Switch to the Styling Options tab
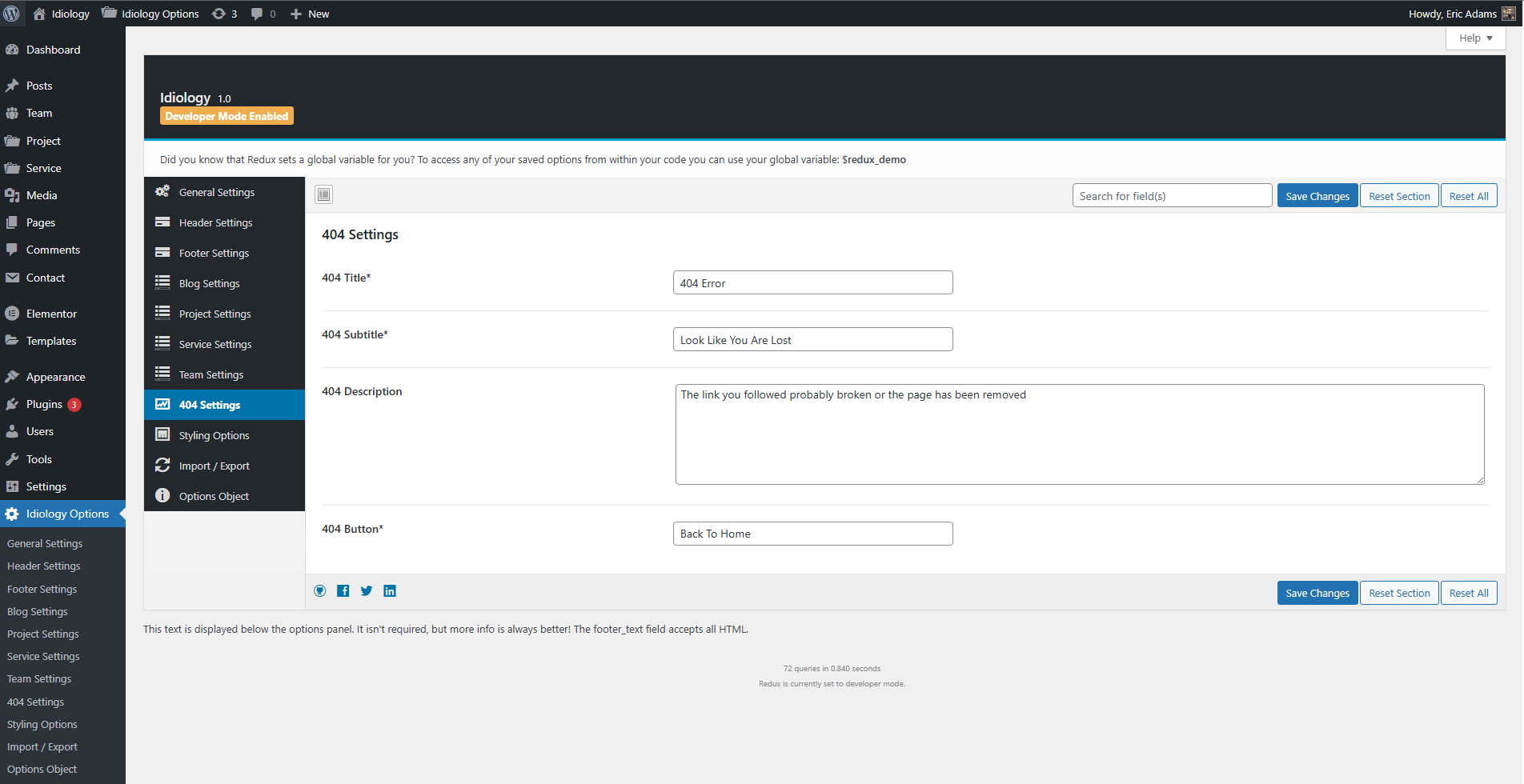 (x=214, y=435)
